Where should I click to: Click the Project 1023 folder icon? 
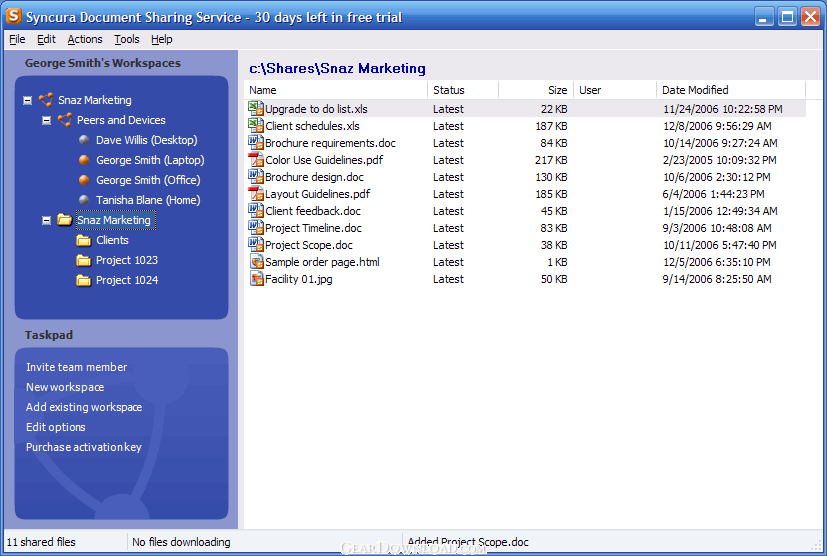click(83, 261)
